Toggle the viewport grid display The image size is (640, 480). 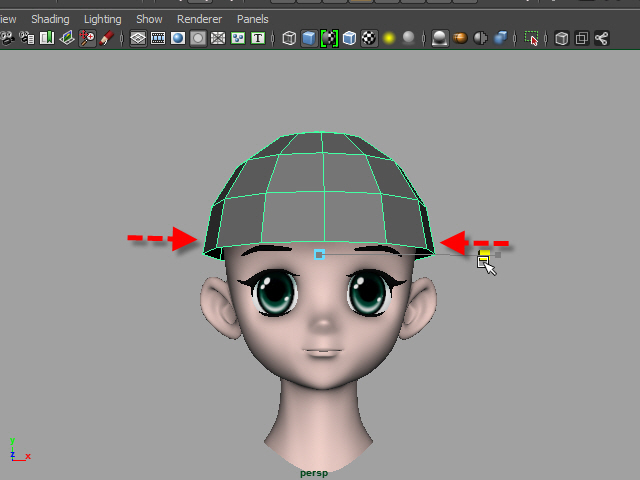click(138, 39)
